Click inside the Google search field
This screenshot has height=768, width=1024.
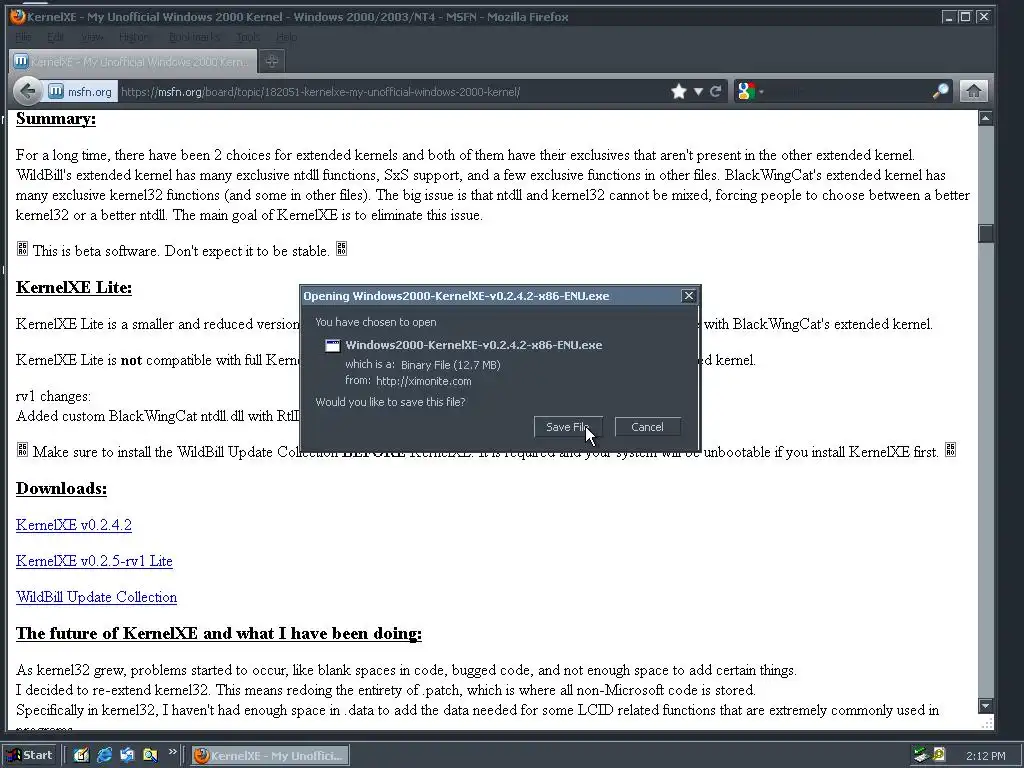point(849,91)
